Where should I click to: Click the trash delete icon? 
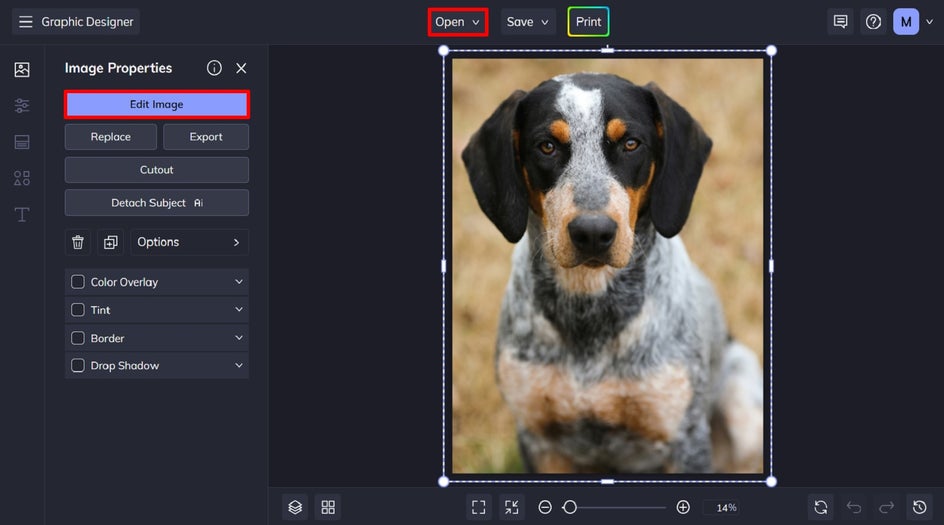78,242
